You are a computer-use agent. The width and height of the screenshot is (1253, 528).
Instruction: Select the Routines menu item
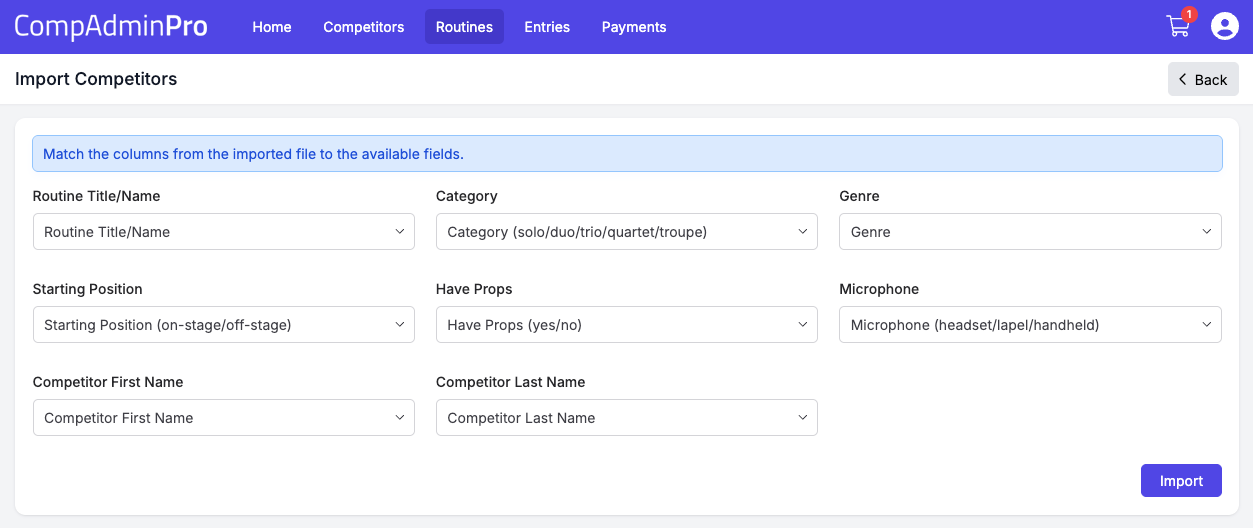coord(464,27)
